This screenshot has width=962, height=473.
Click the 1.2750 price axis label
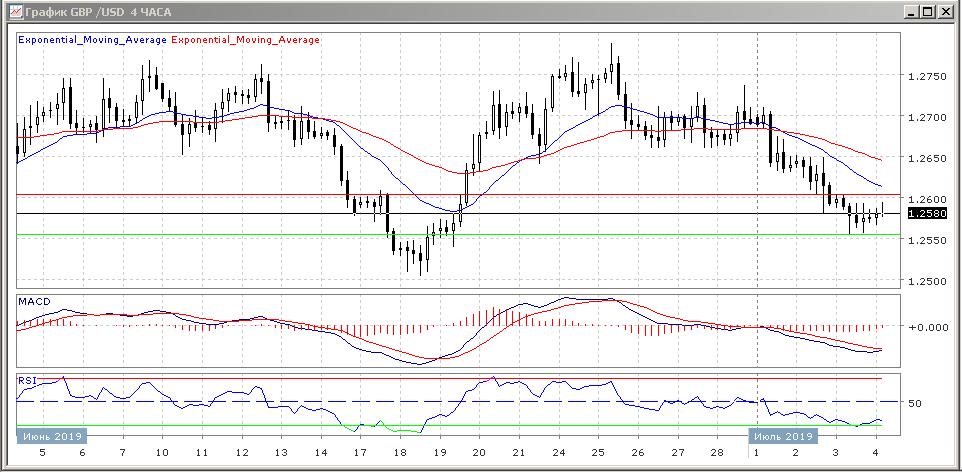[x=925, y=77]
